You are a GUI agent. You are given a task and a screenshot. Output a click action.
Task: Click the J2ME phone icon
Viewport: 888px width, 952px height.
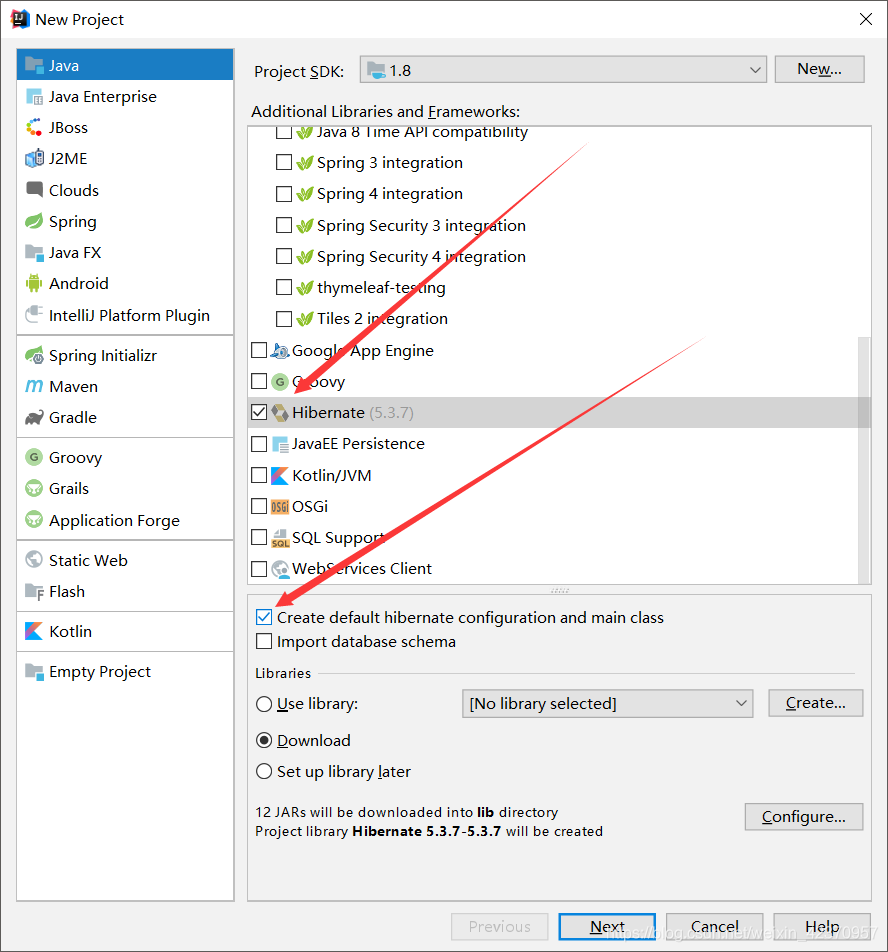pyautogui.click(x=34, y=158)
